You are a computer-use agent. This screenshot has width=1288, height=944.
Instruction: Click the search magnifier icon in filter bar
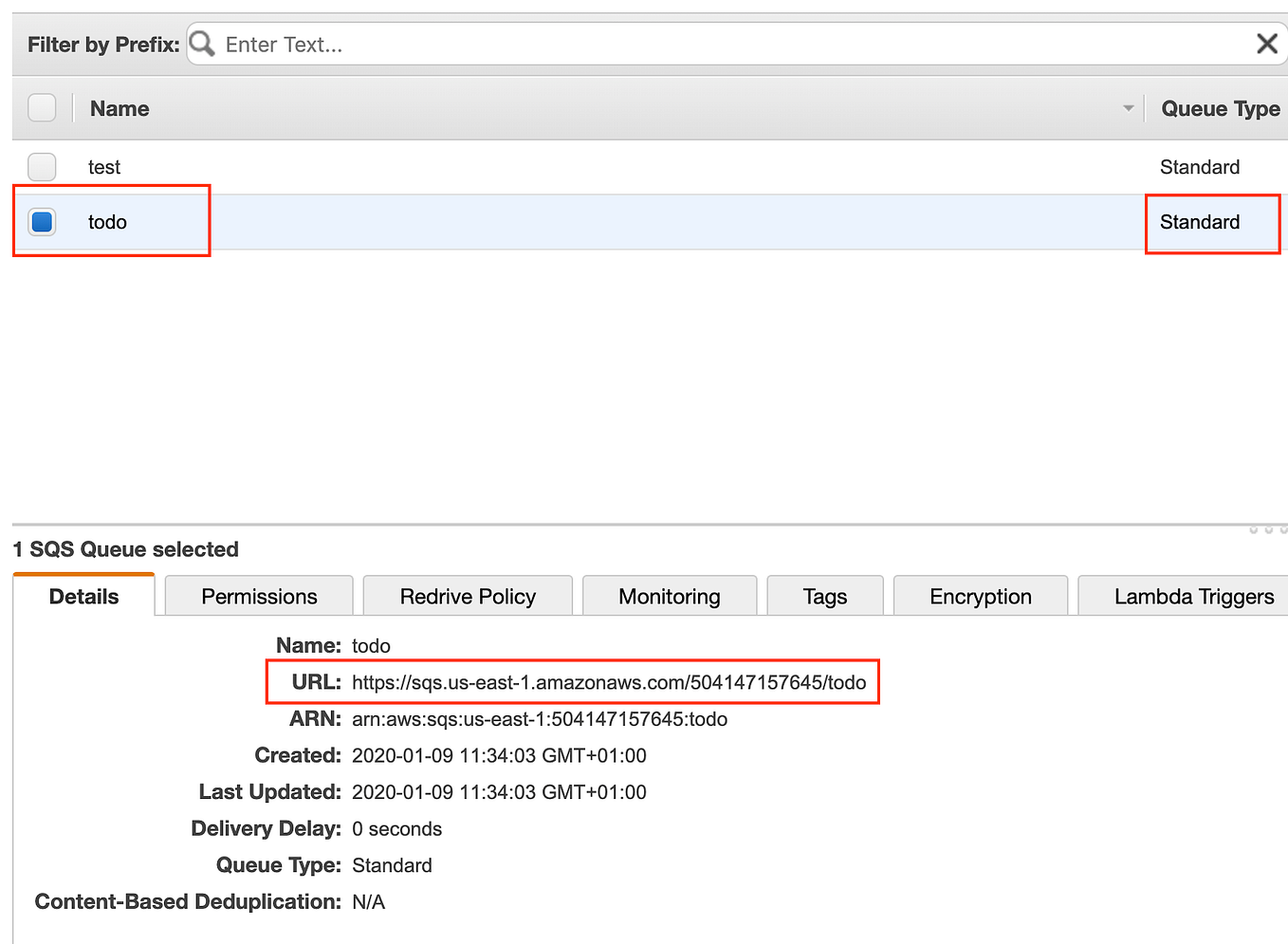point(201,43)
